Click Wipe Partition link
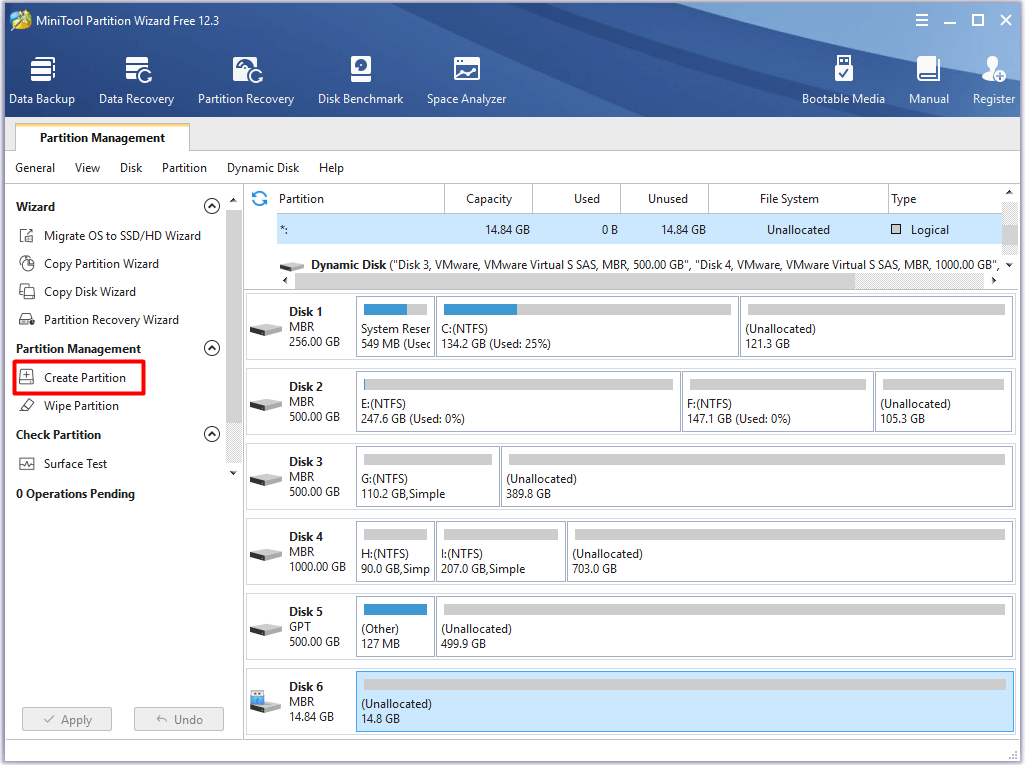1025x765 pixels. [x=81, y=405]
